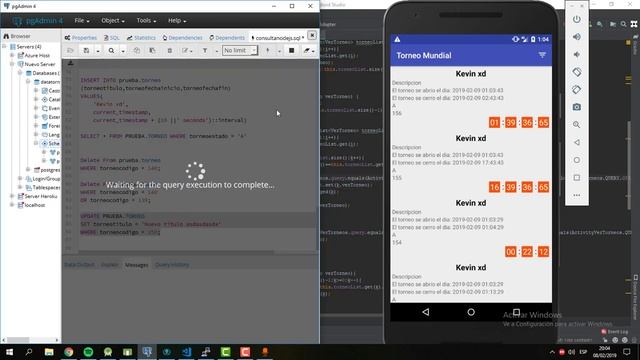Tap the phone's Recents navigation button
640x360 pixels.
pos(516,312)
